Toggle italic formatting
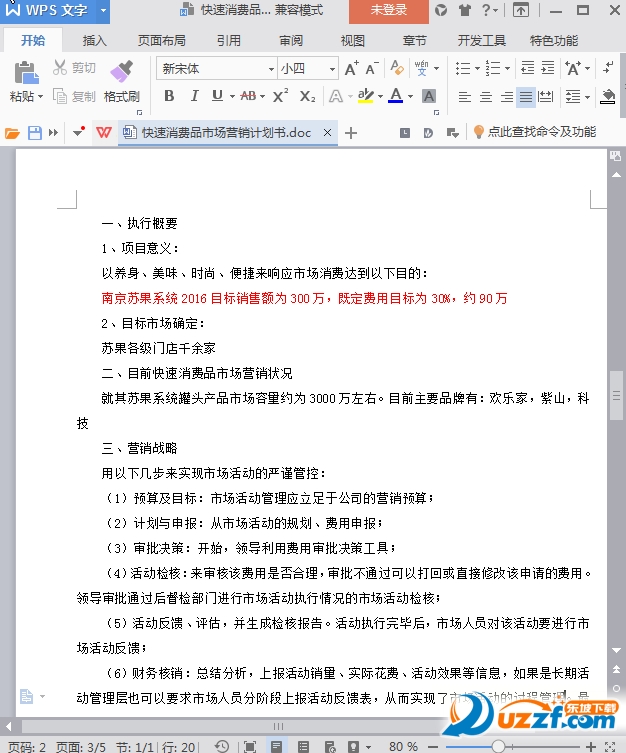Screen dimensions: 626x753 pyautogui.click(x=194, y=96)
